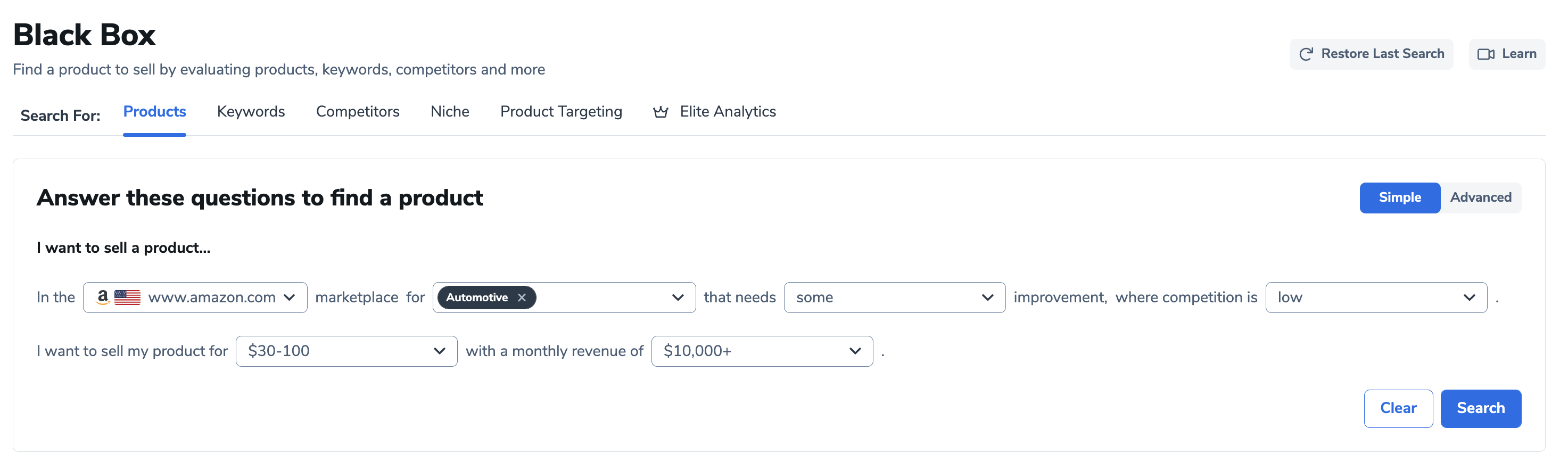Click the US flag icon
Image resolution: width=1568 pixels, height=462 pixels.
pyautogui.click(x=127, y=298)
